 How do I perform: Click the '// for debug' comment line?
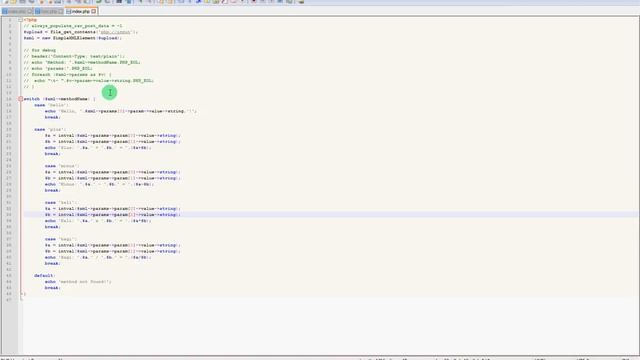pyautogui.click(x=40, y=50)
